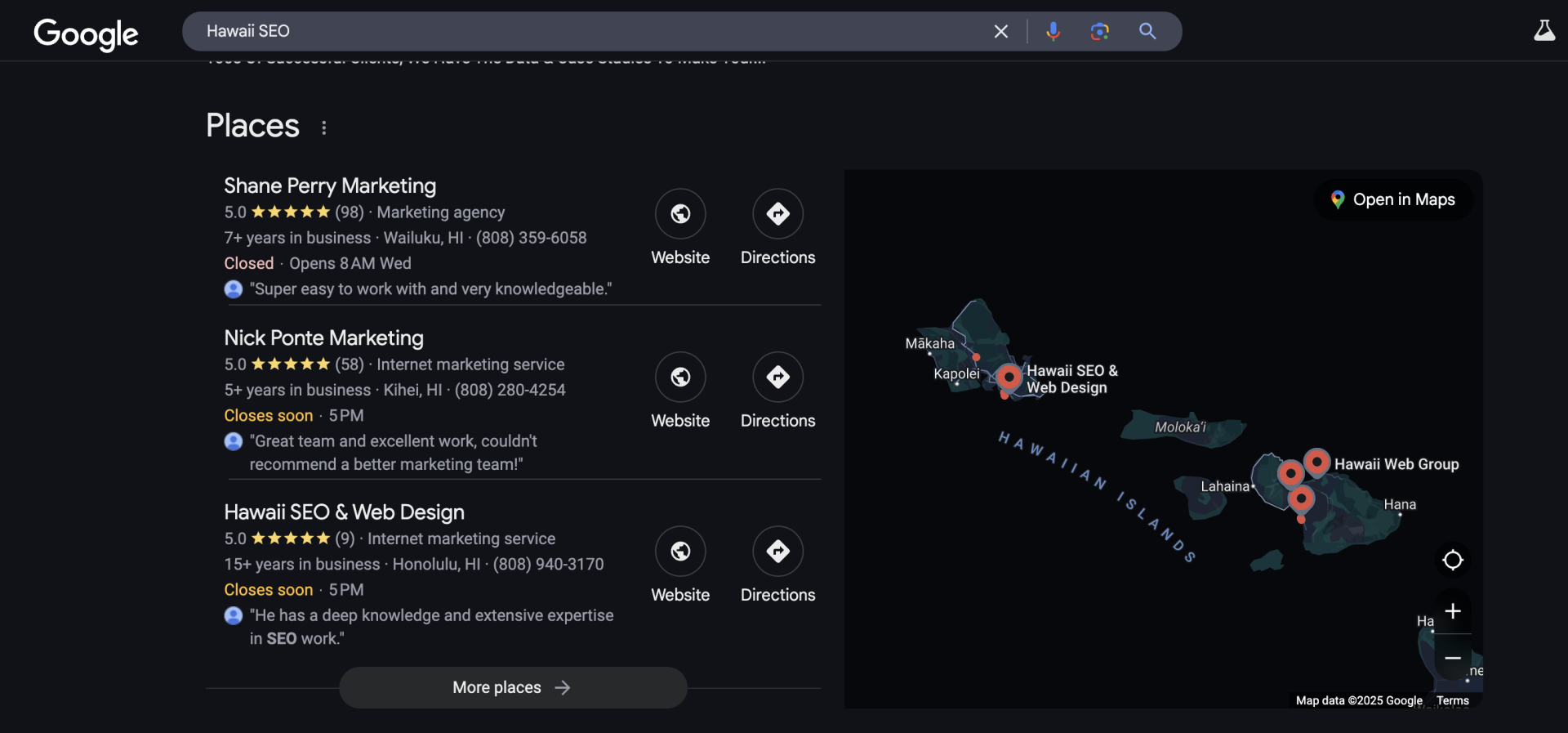Open map in Google Maps
Viewport: 1568px width, 733px height.
pyautogui.click(x=1393, y=199)
